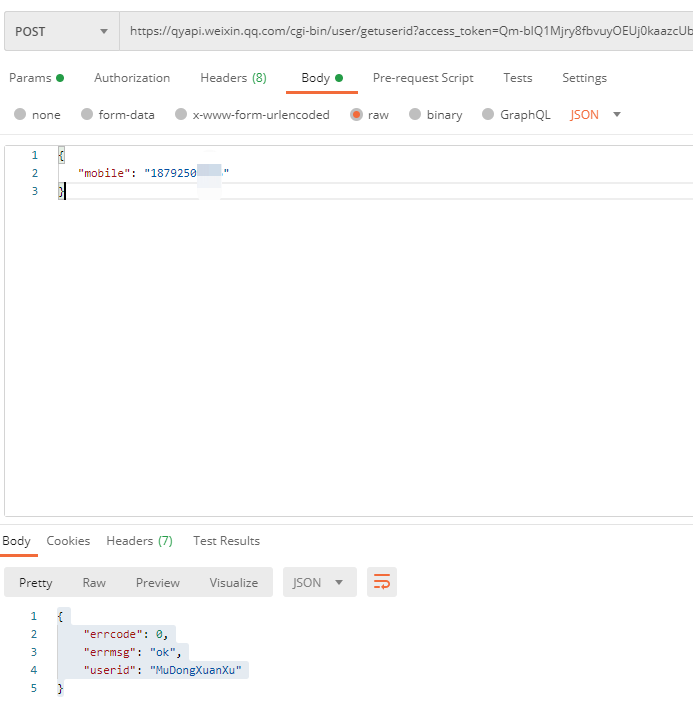Click the wrap lines icon in response
The width and height of the screenshot is (693, 725).
(x=381, y=582)
